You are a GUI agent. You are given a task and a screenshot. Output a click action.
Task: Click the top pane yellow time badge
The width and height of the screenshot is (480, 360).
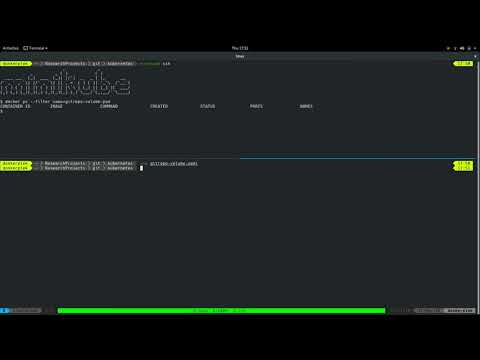tap(463, 63)
